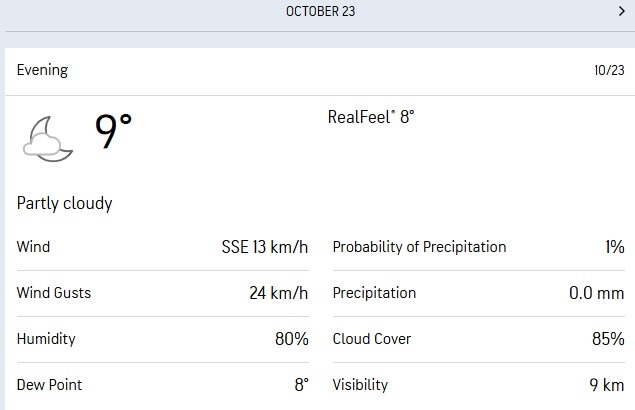Select the Cloud Cover label
The width and height of the screenshot is (635, 410).
tap(372, 339)
